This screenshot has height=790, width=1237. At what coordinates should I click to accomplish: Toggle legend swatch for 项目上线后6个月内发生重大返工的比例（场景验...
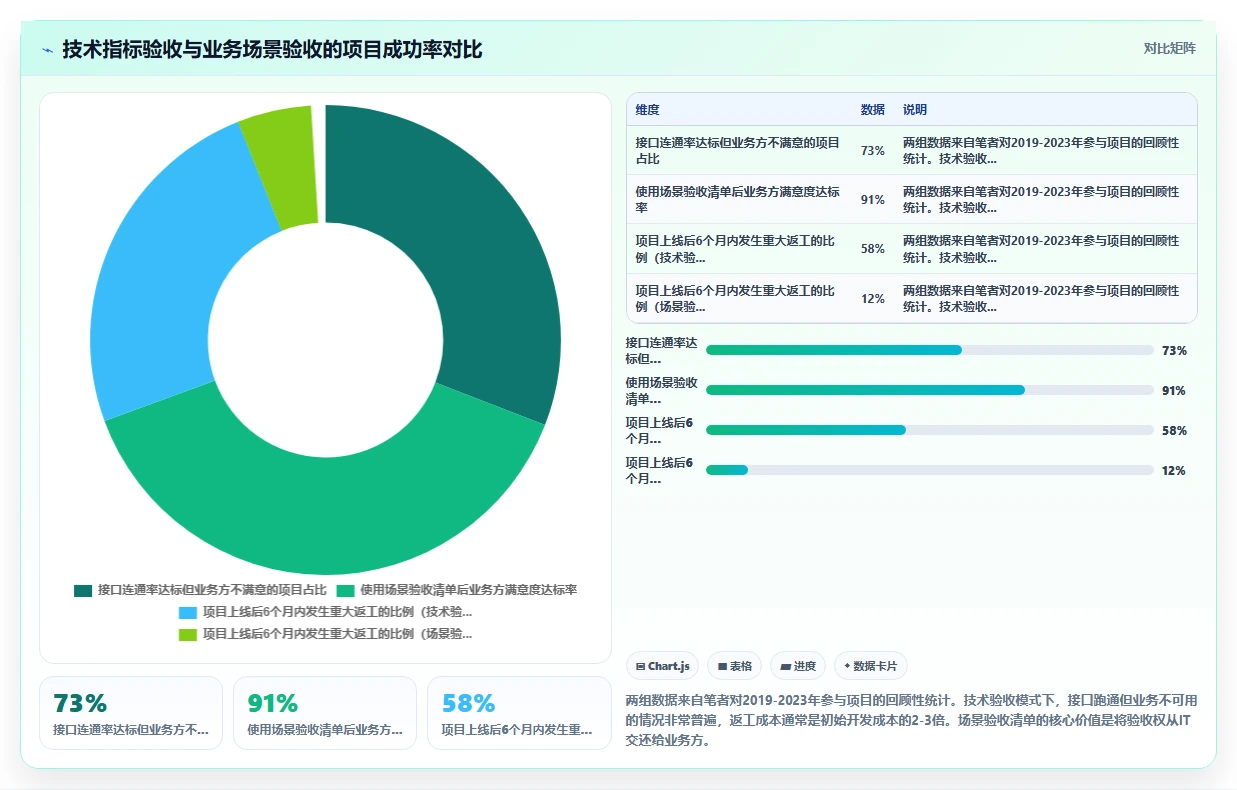click(188, 634)
